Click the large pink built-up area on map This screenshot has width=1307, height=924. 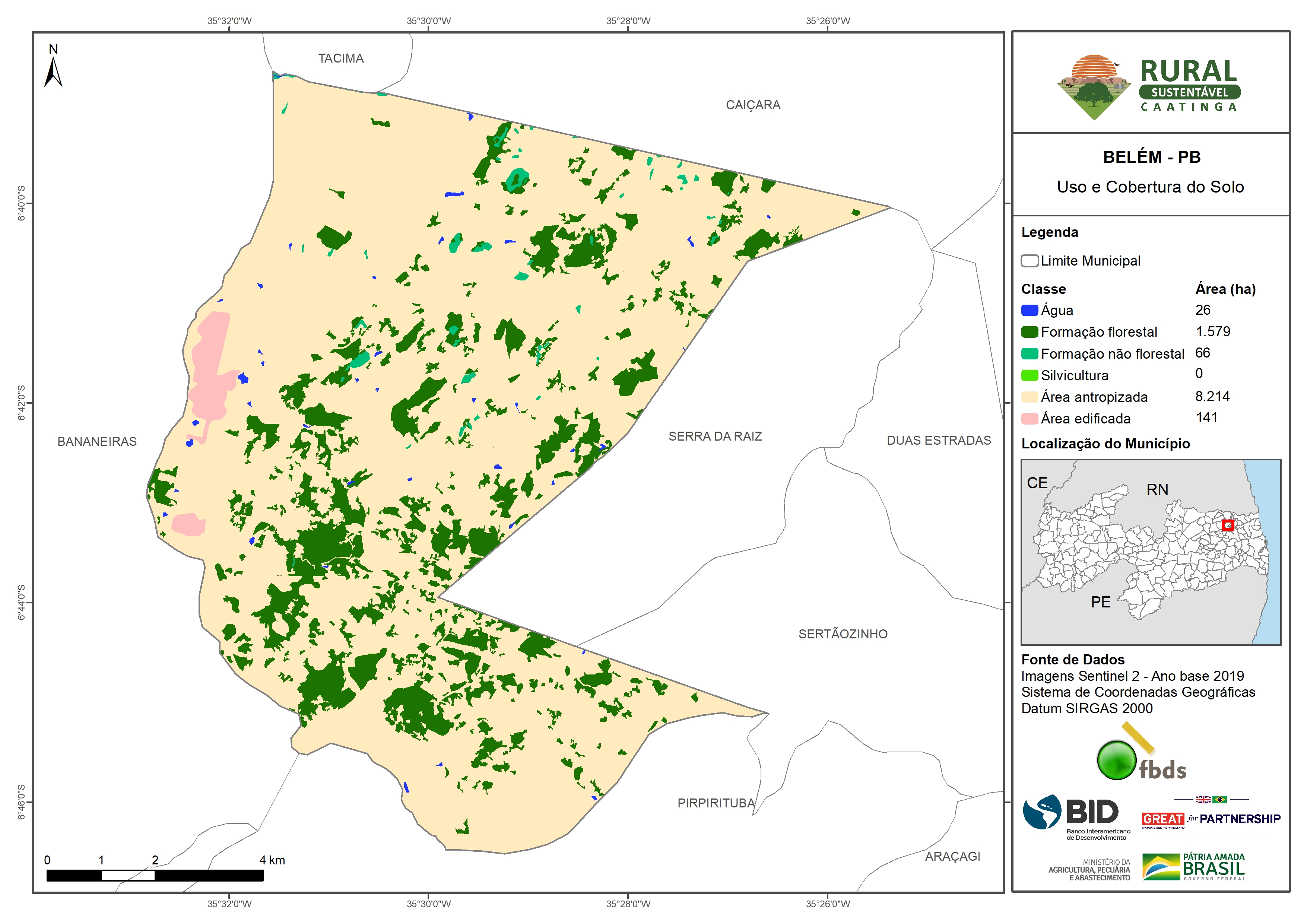tap(209, 370)
